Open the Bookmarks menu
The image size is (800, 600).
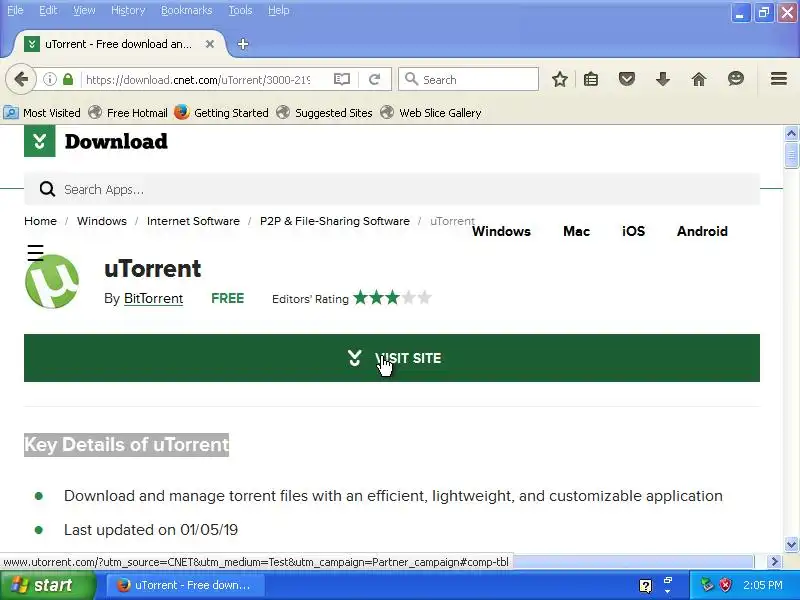[x=186, y=10]
